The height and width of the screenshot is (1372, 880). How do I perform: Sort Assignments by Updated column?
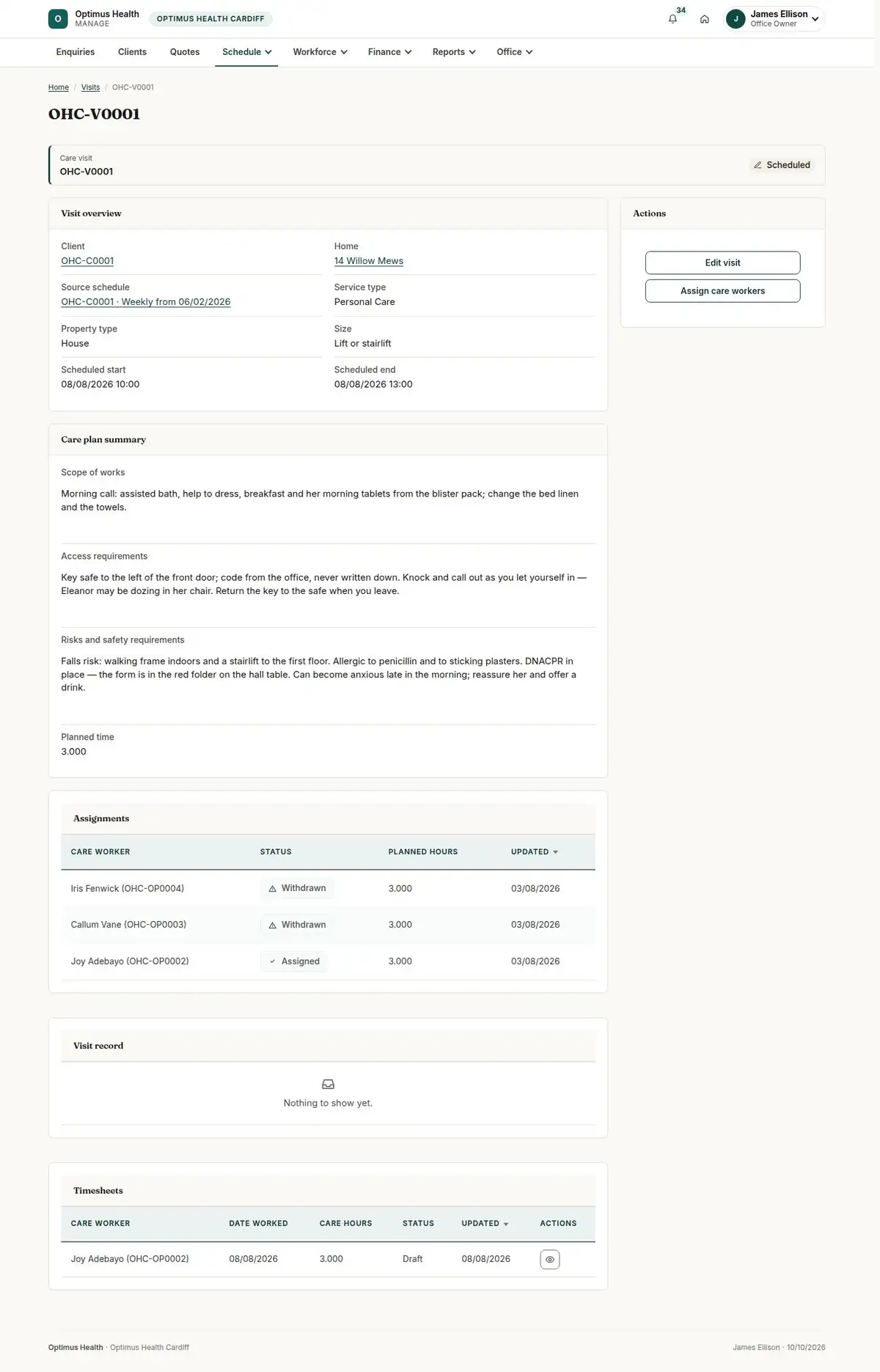click(x=535, y=852)
